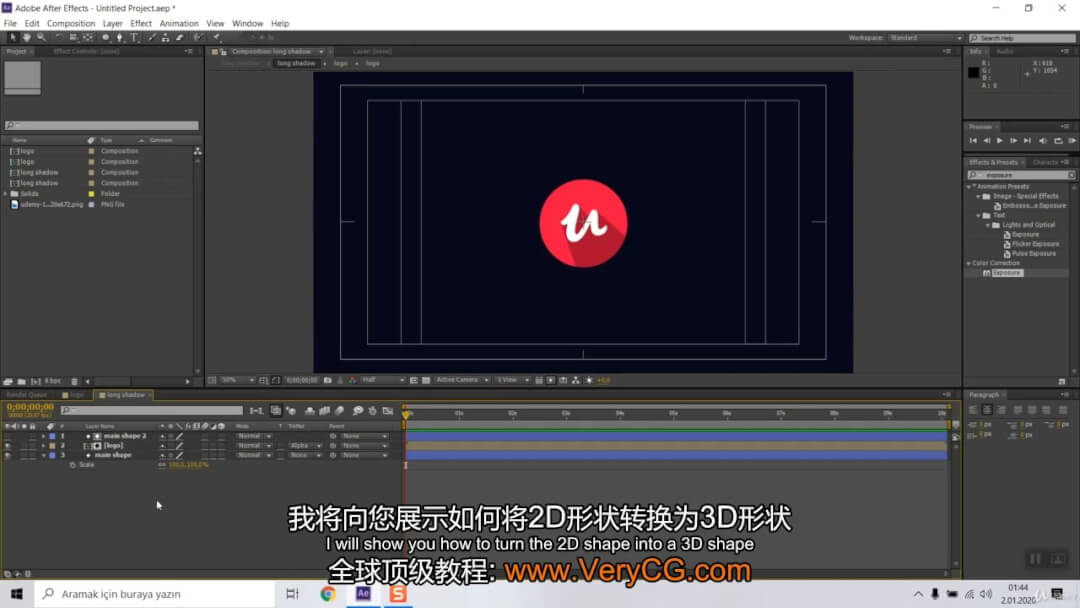Select the Selection arrow tool
Image resolution: width=1080 pixels, height=608 pixels.
(12, 37)
